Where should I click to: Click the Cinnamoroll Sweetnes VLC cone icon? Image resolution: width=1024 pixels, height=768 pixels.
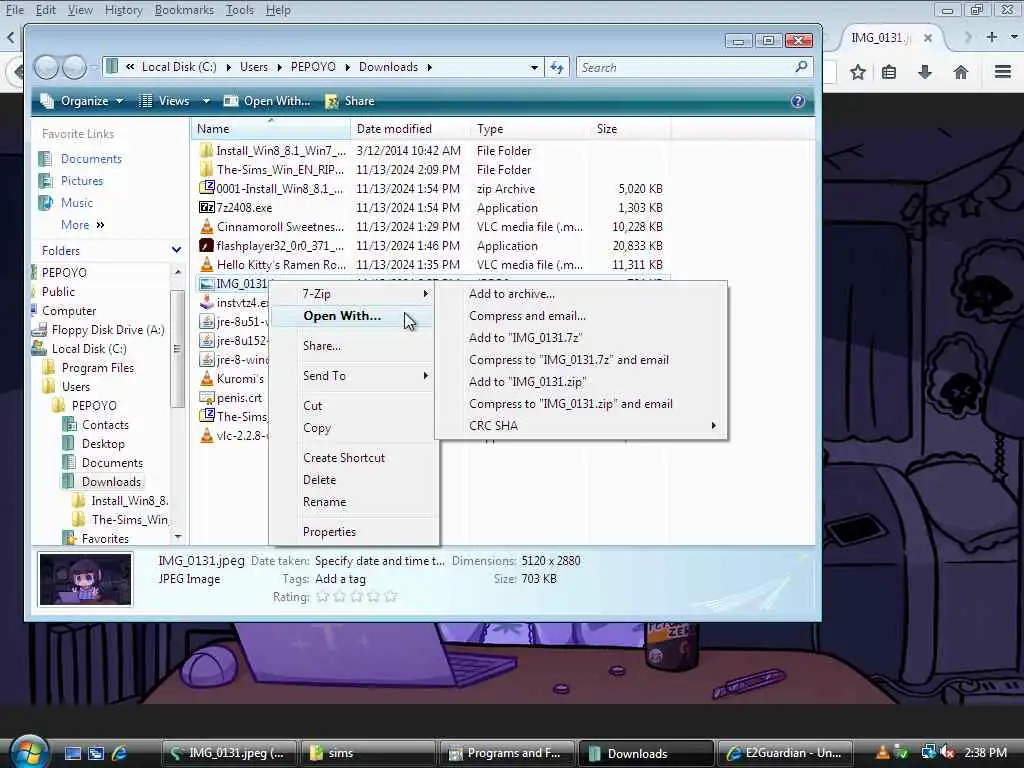pyautogui.click(x=206, y=227)
